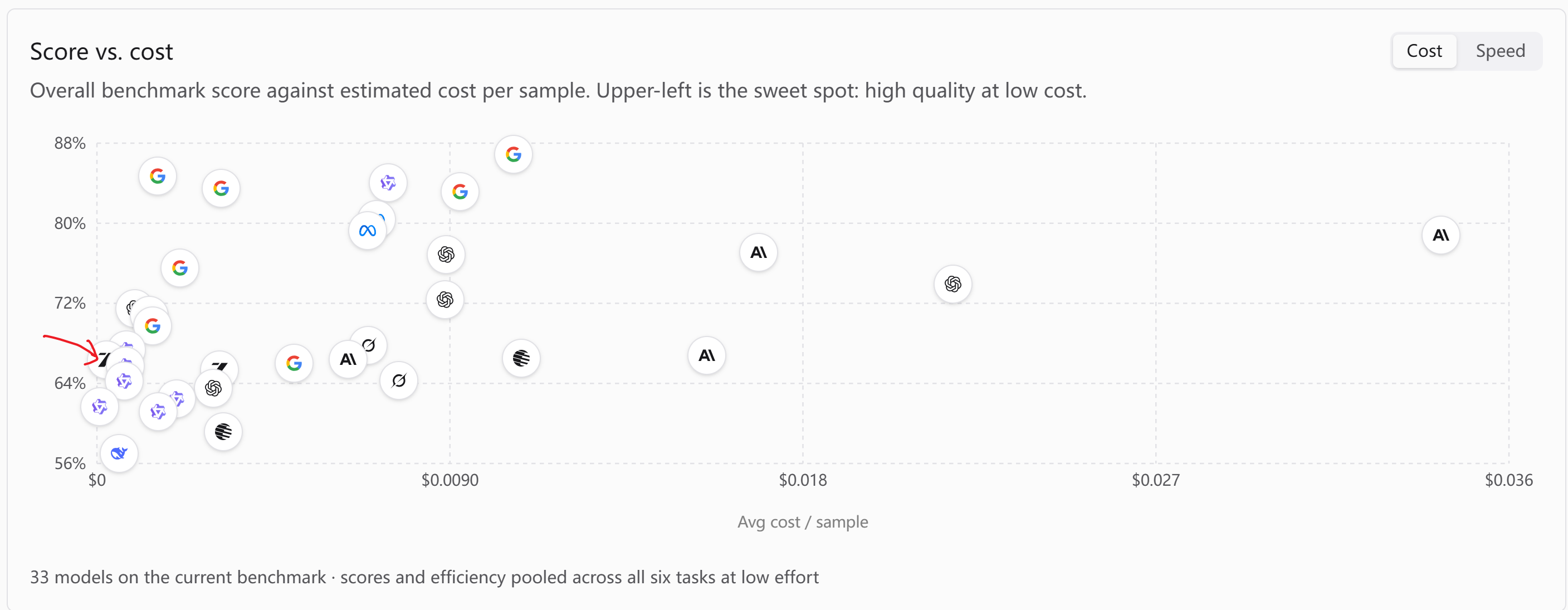Select the Grok slashed-circle marker near 64%
This screenshot has height=610, width=1568.
(399, 380)
